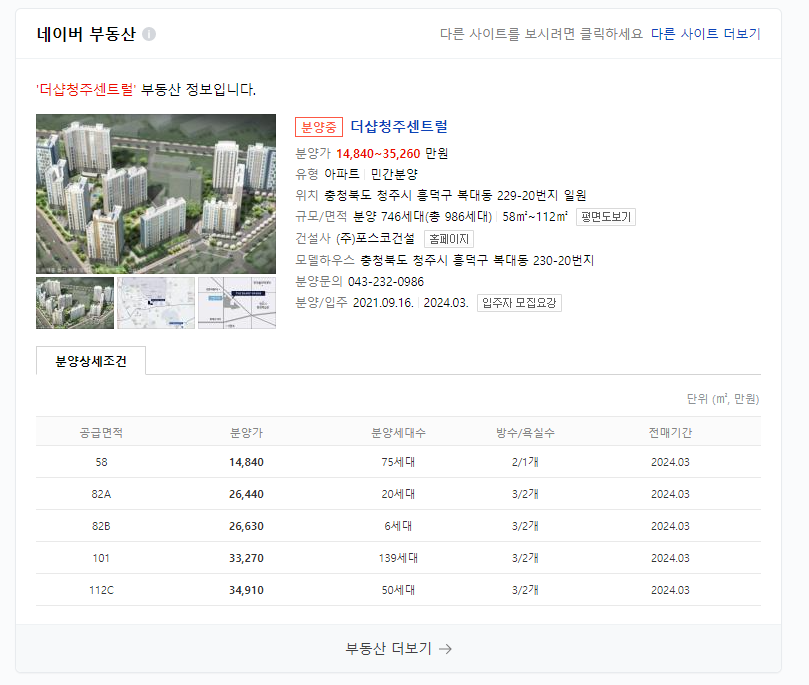This screenshot has width=809, height=685.
Task: Select the middle area map thumbnail
Action: tap(156, 303)
